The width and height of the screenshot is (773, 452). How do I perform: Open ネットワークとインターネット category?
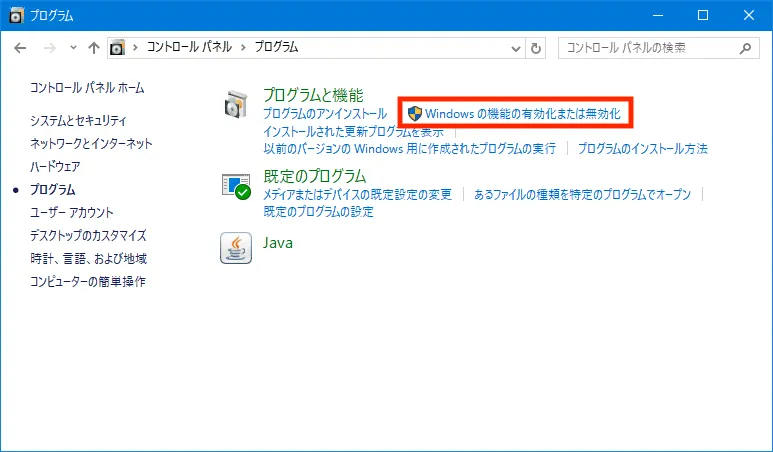pos(91,143)
